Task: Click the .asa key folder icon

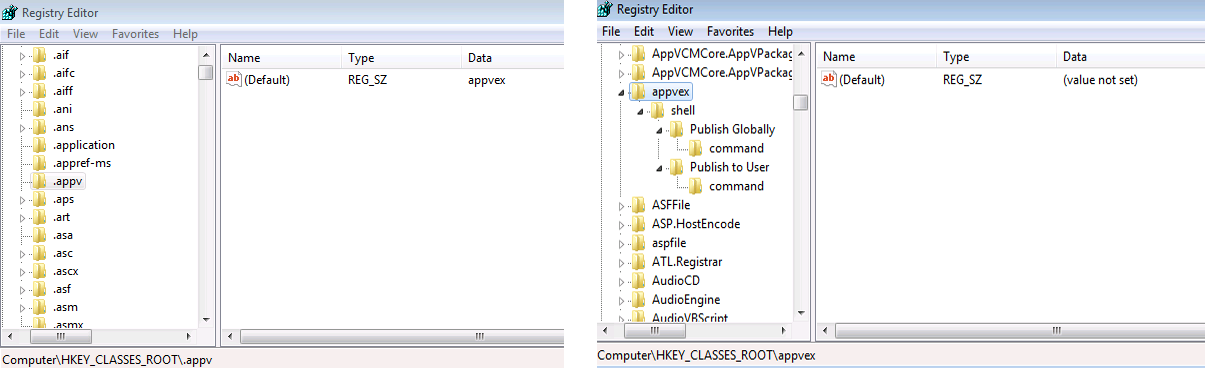Action: click(40, 235)
